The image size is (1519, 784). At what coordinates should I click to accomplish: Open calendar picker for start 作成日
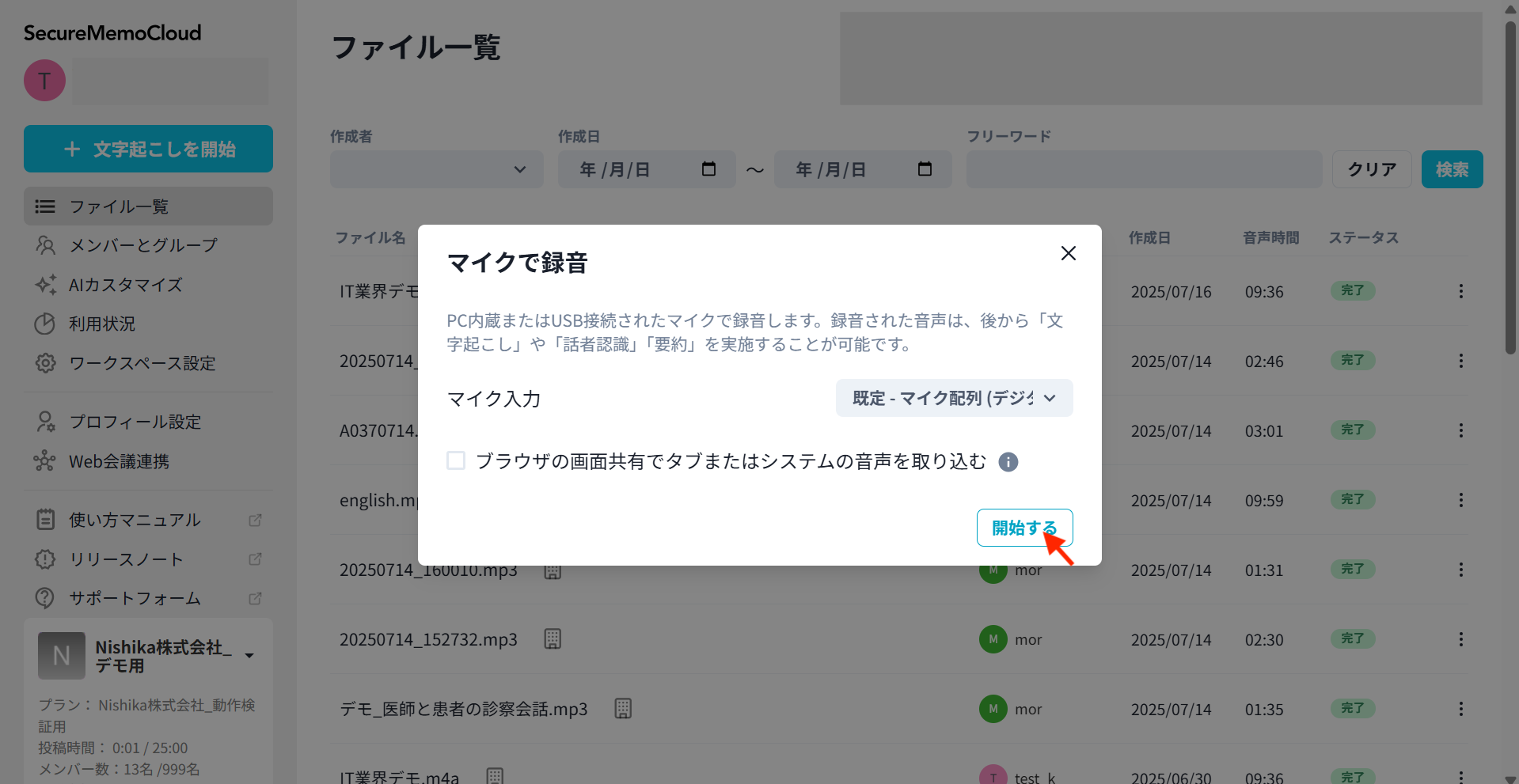pyautogui.click(x=708, y=169)
